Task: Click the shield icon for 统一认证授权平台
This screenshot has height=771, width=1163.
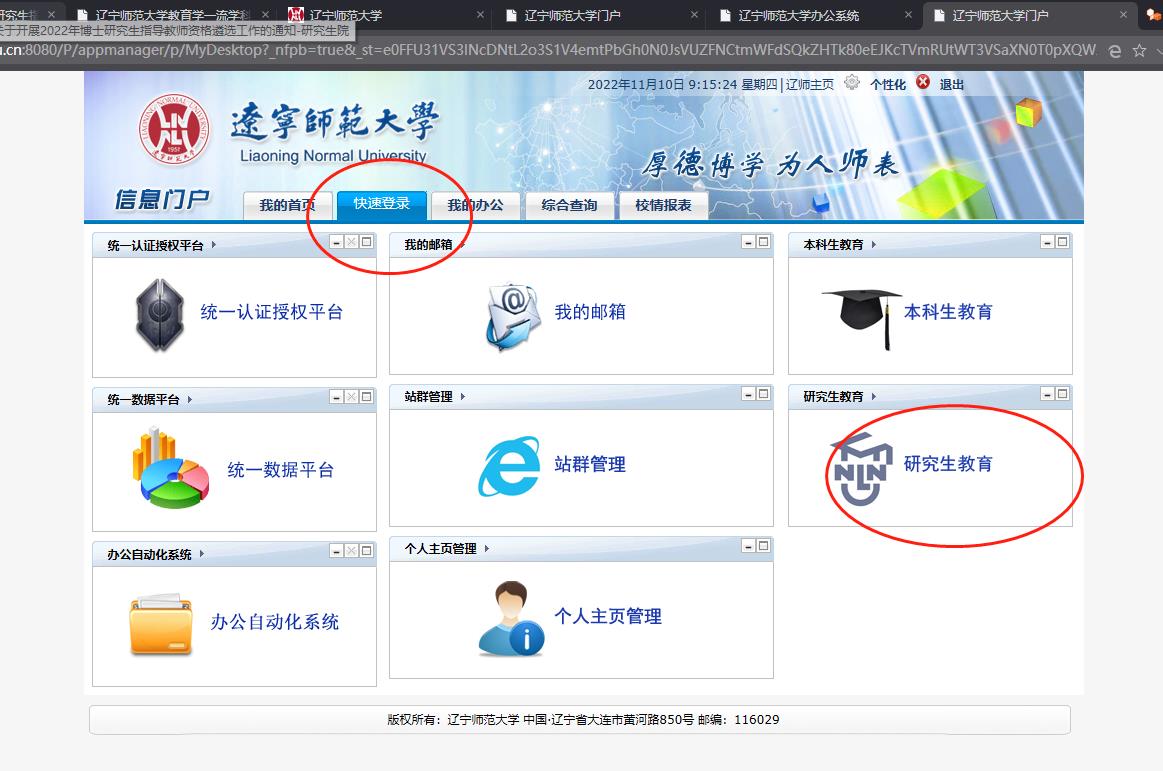Action: (159, 314)
